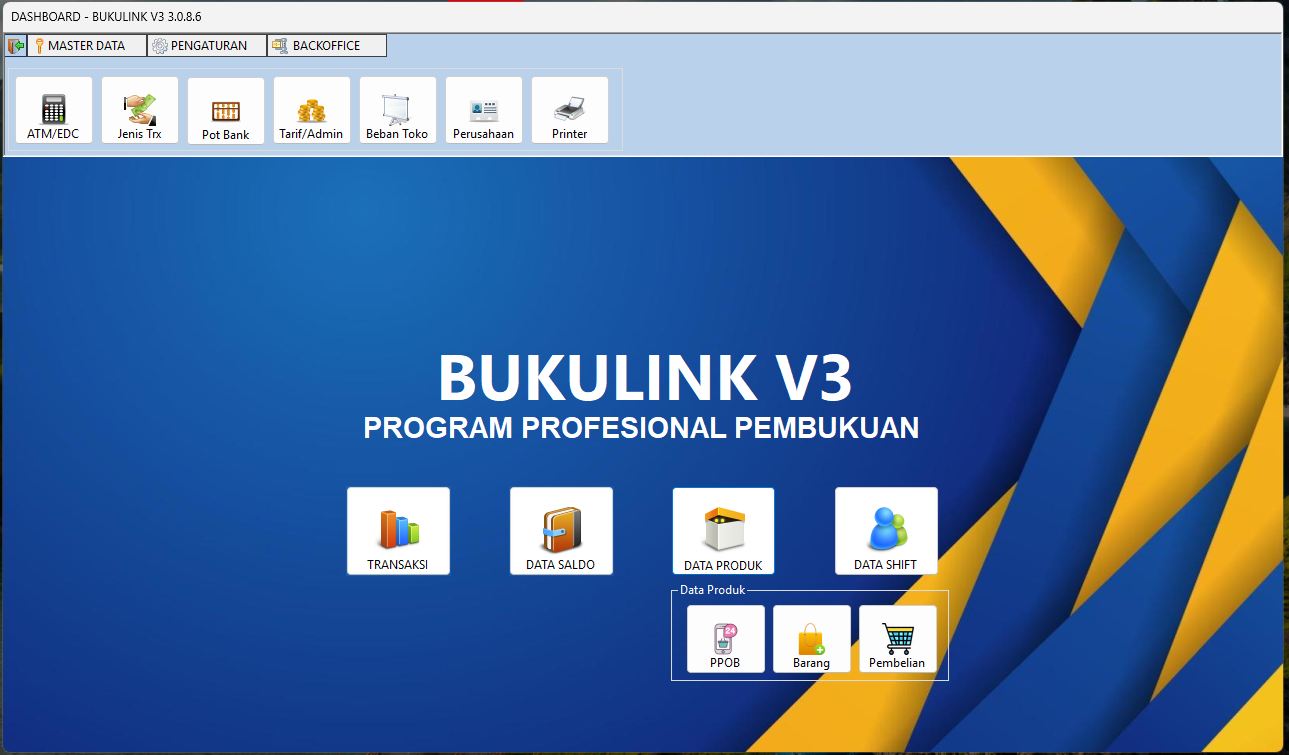The width and height of the screenshot is (1289, 755).
Task: Open the Beban Toko icon
Action: tap(398, 111)
